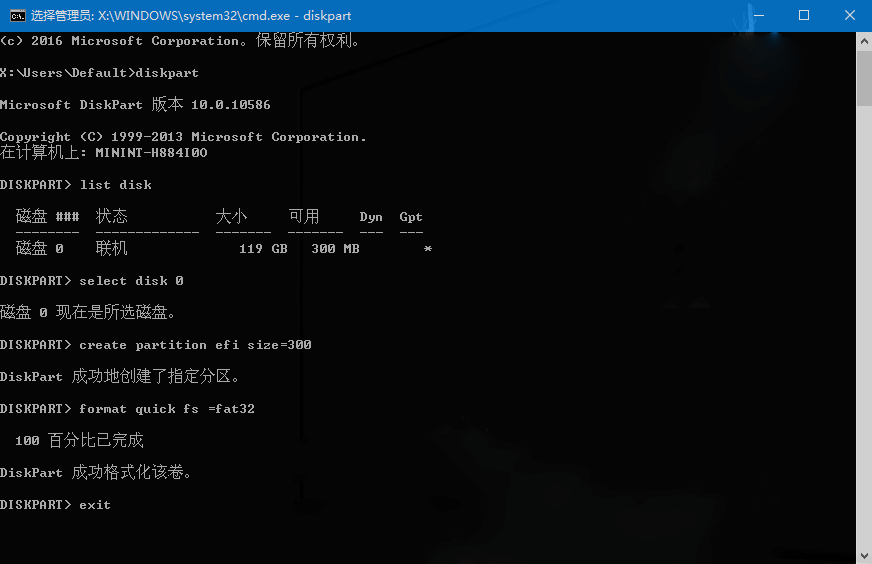Image resolution: width=872 pixels, height=564 pixels.
Task: Close the cmd.exe diskpart window
Action: click(x=849, y=15)
